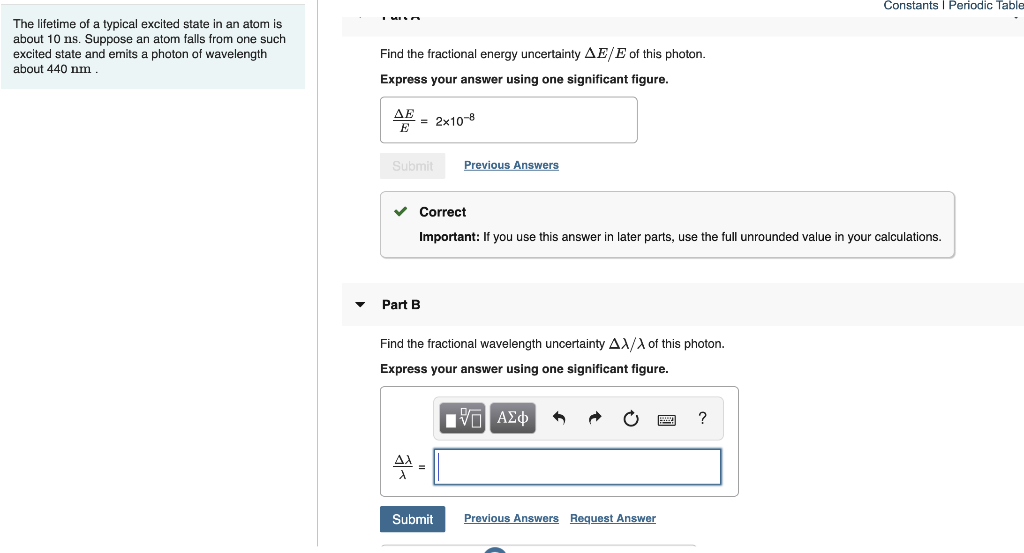
Task: Show keyboard shortcuts via keyboard icon
Action: point(666,419)
